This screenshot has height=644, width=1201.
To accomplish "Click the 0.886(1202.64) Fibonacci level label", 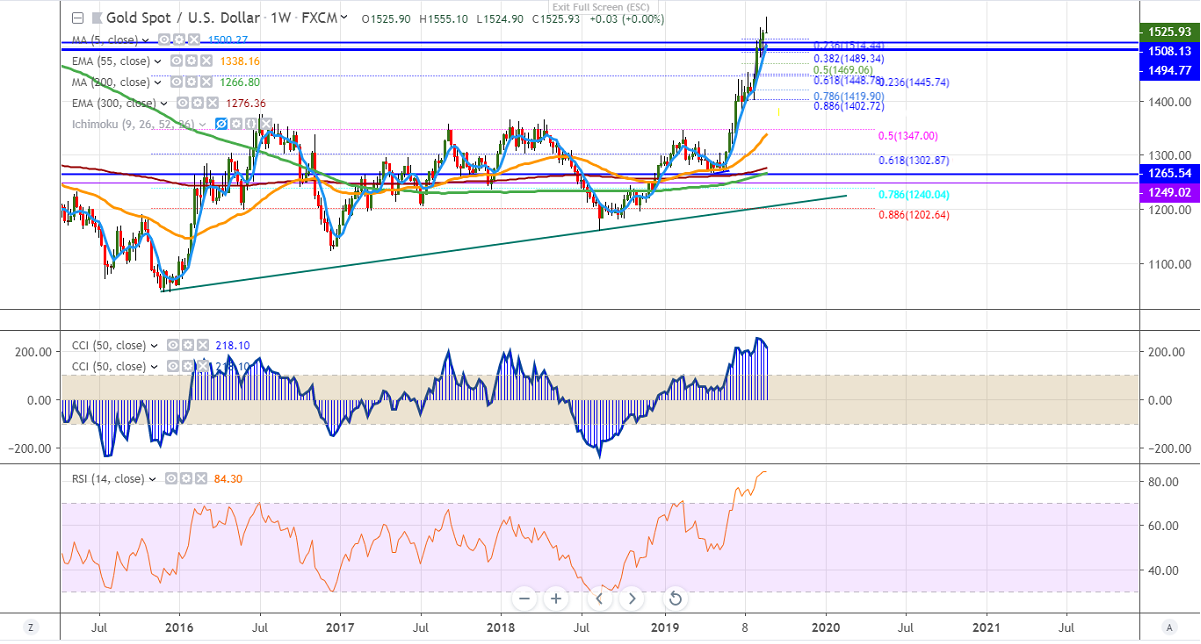I will tap(914, 215).
